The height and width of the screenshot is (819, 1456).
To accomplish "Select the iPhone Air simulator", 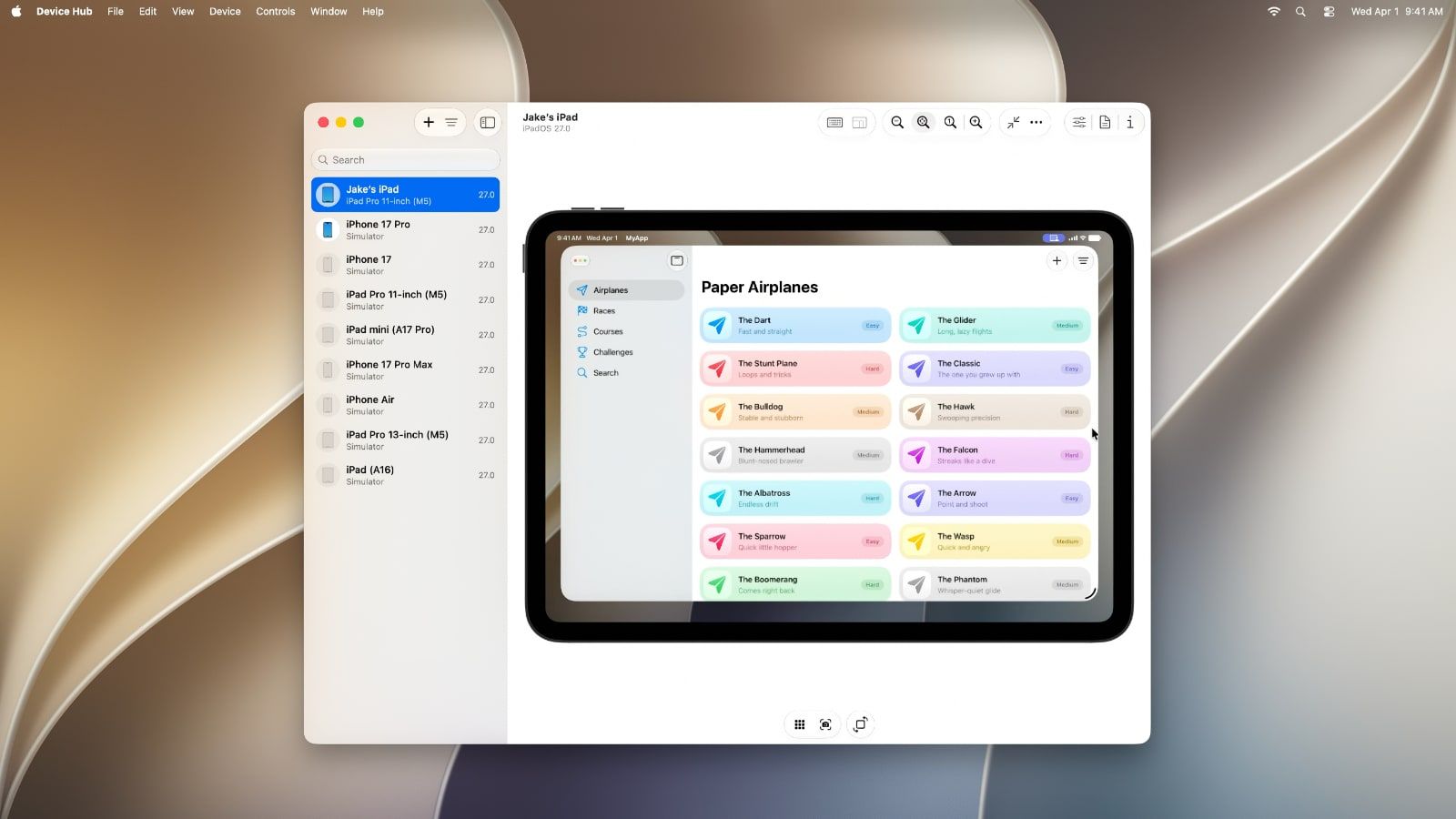I will [406, 405].
